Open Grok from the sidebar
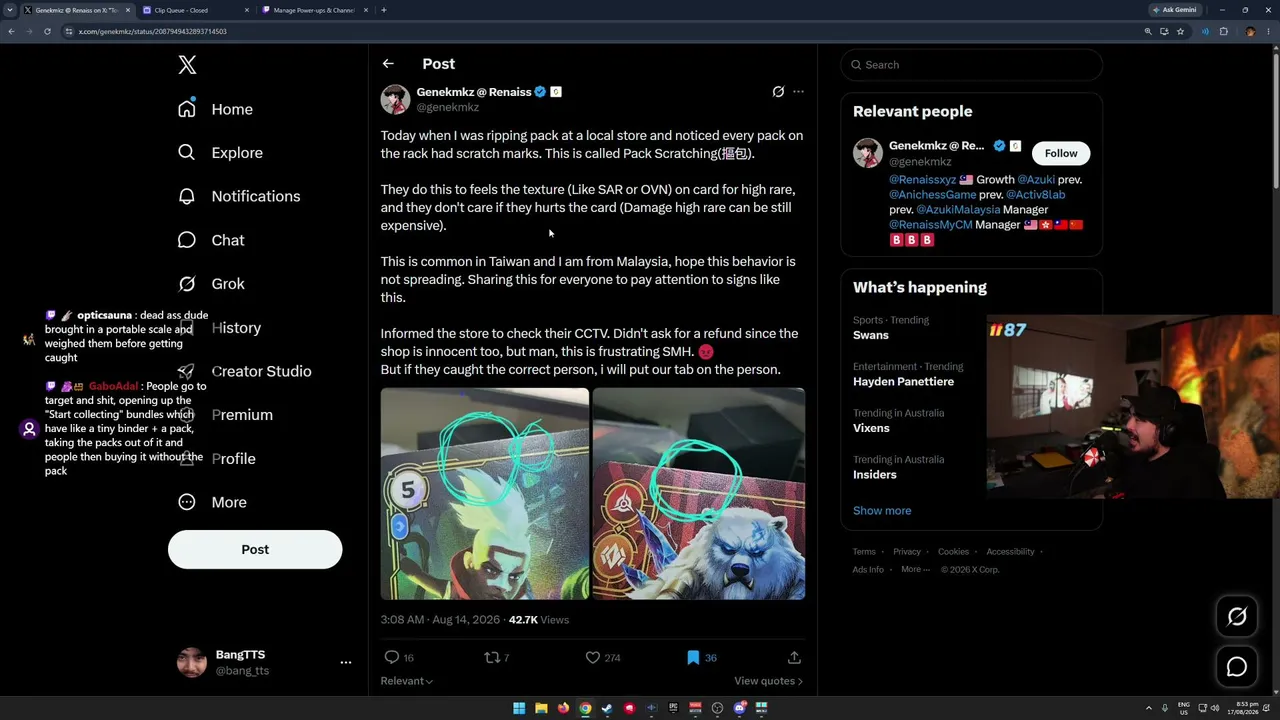 [x=211, y=284]
